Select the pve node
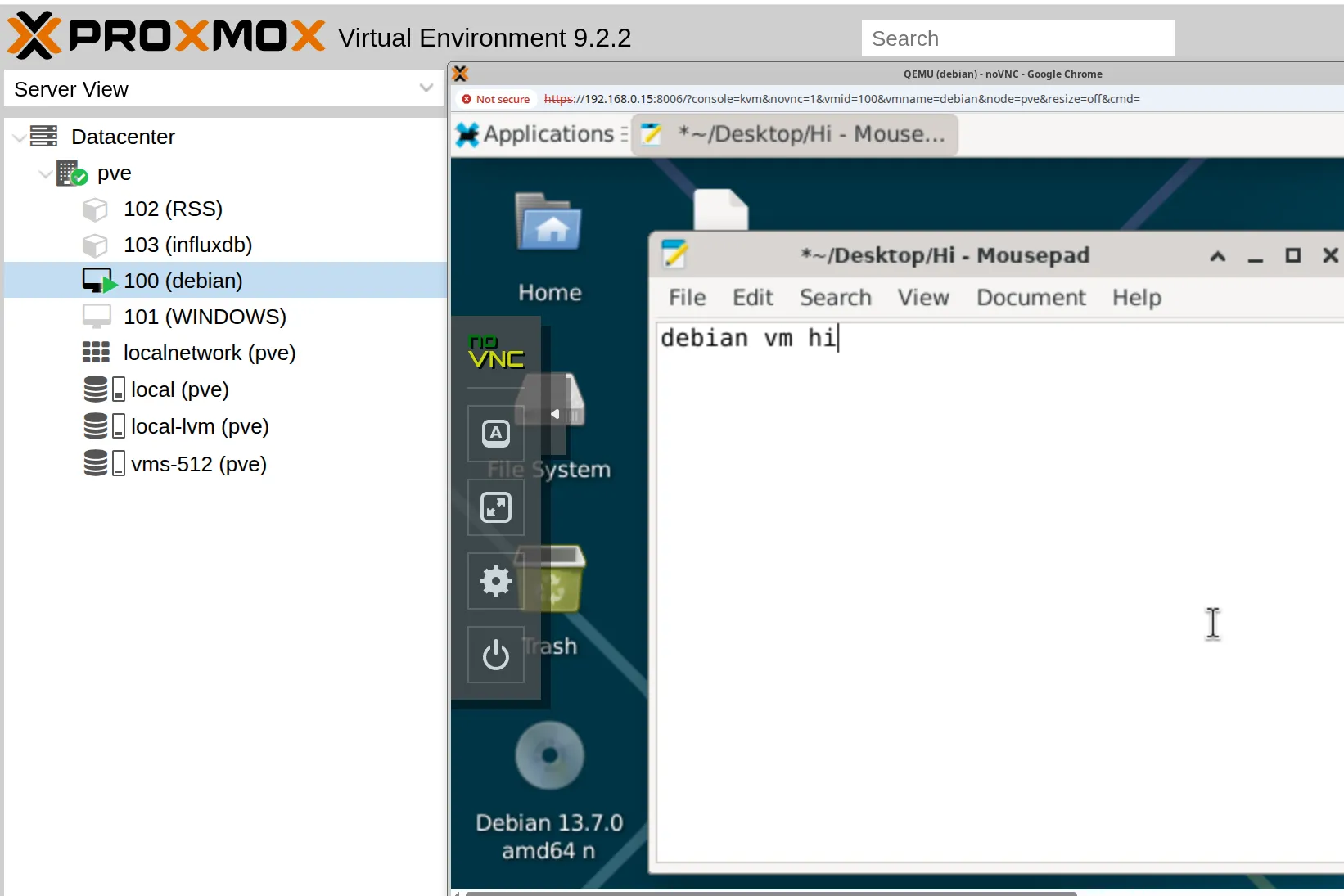 coord(114,173)
